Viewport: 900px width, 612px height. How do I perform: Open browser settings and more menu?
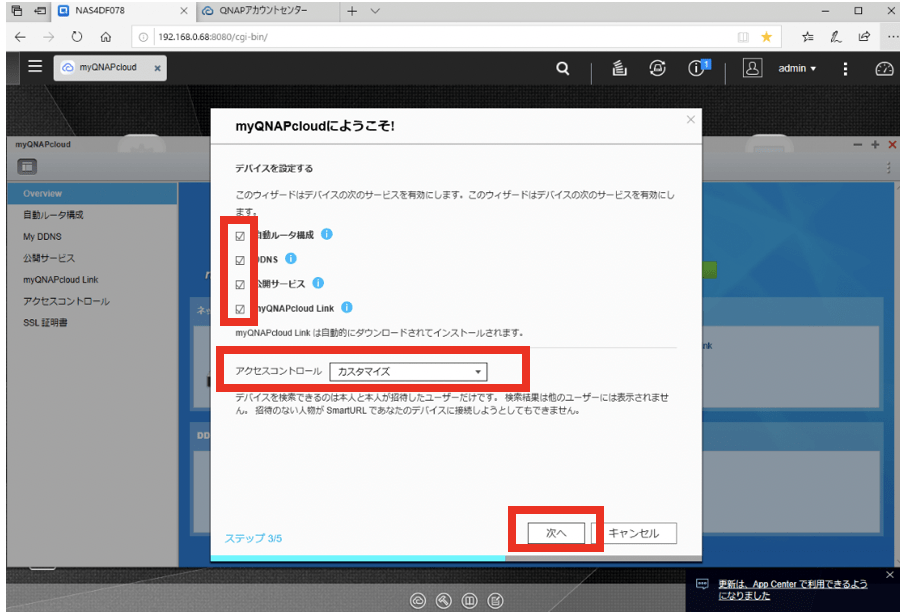892,37
